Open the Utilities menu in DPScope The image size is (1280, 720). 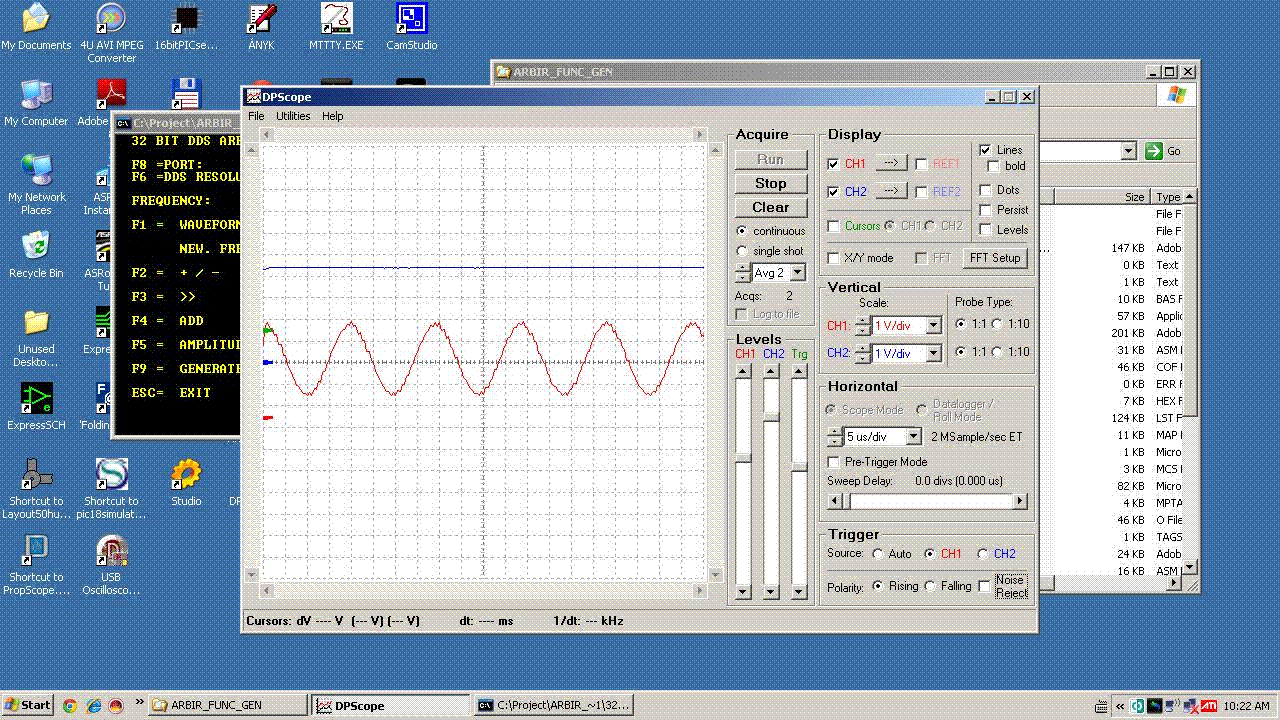(293, 116)
